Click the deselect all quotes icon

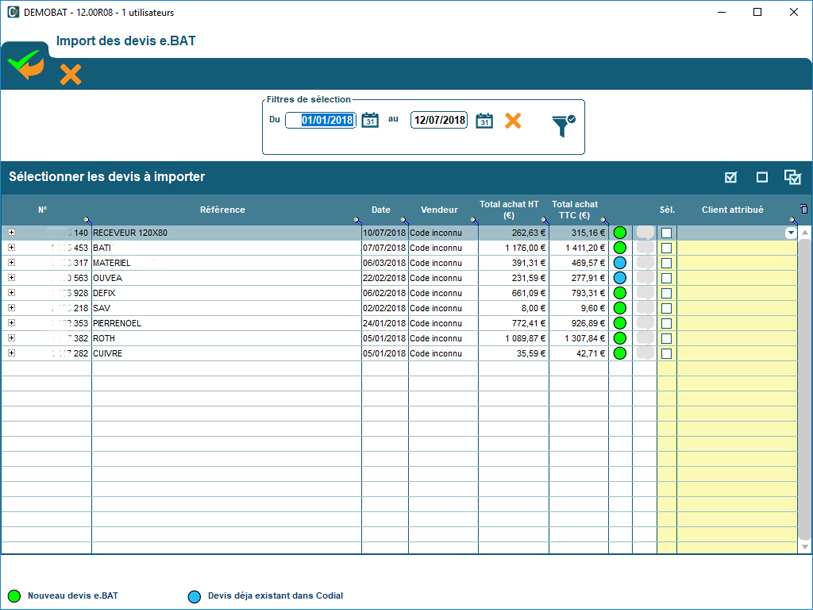[x=762, y=177]
